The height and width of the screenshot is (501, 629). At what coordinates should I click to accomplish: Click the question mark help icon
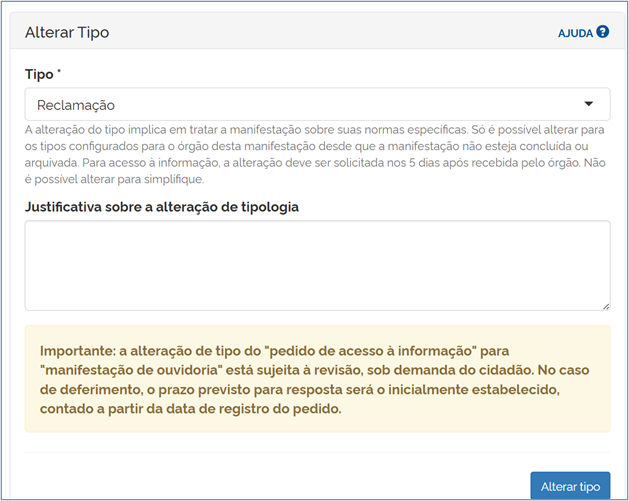pos(603,32)
